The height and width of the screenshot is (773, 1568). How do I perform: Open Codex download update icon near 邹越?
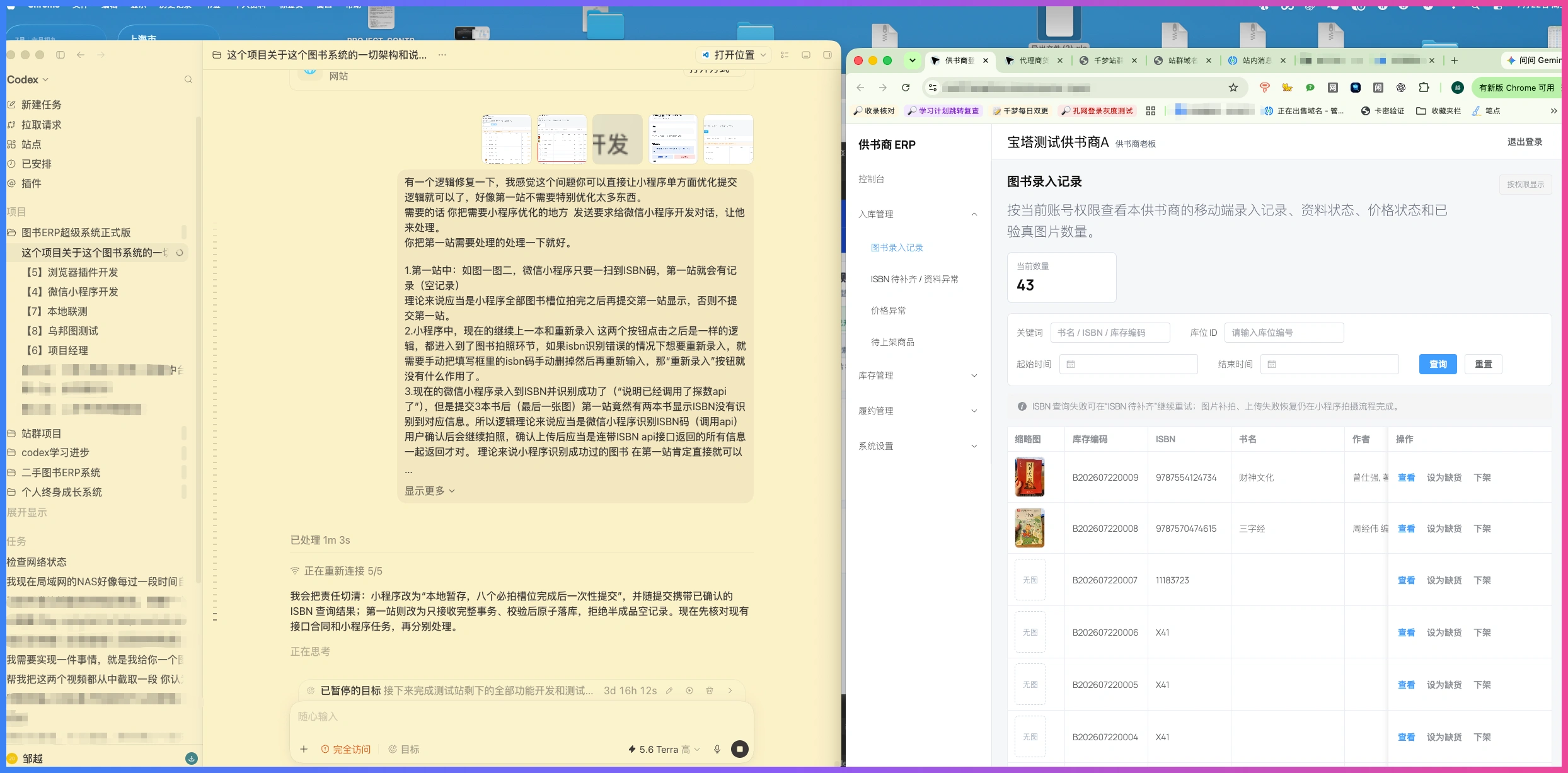click(192, 759)
